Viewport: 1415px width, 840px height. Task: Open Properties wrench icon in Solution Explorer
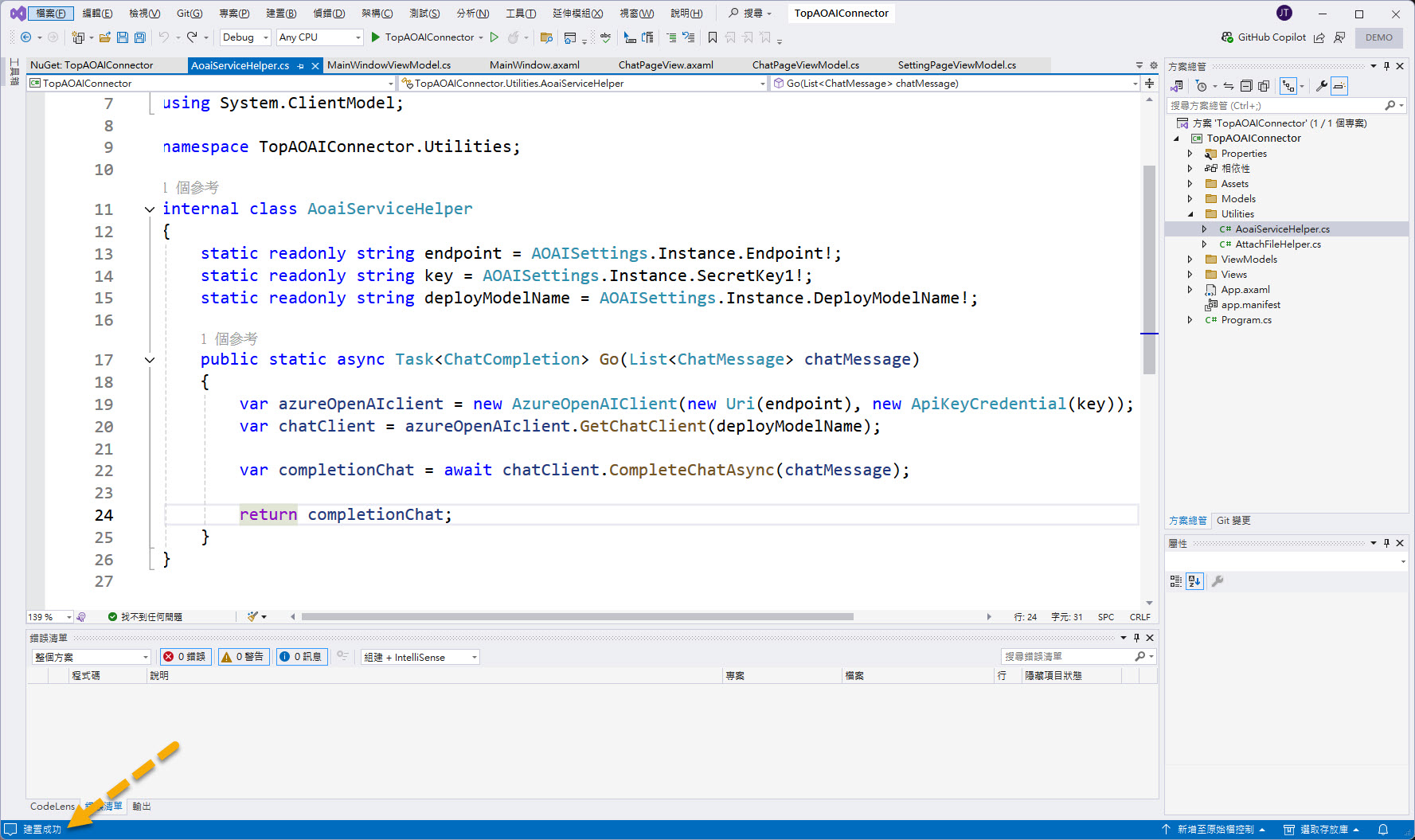(1321, 86)
